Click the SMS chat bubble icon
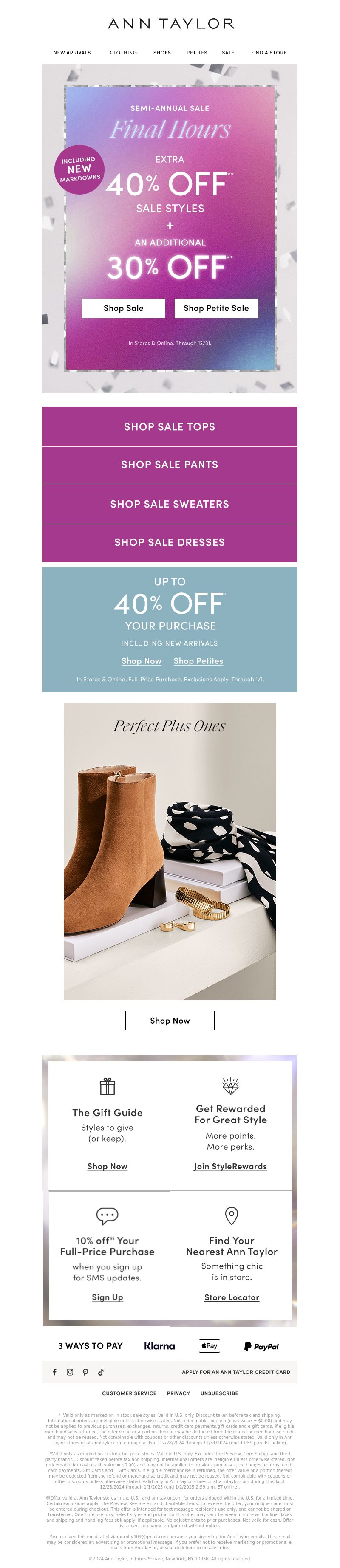 107,1215
